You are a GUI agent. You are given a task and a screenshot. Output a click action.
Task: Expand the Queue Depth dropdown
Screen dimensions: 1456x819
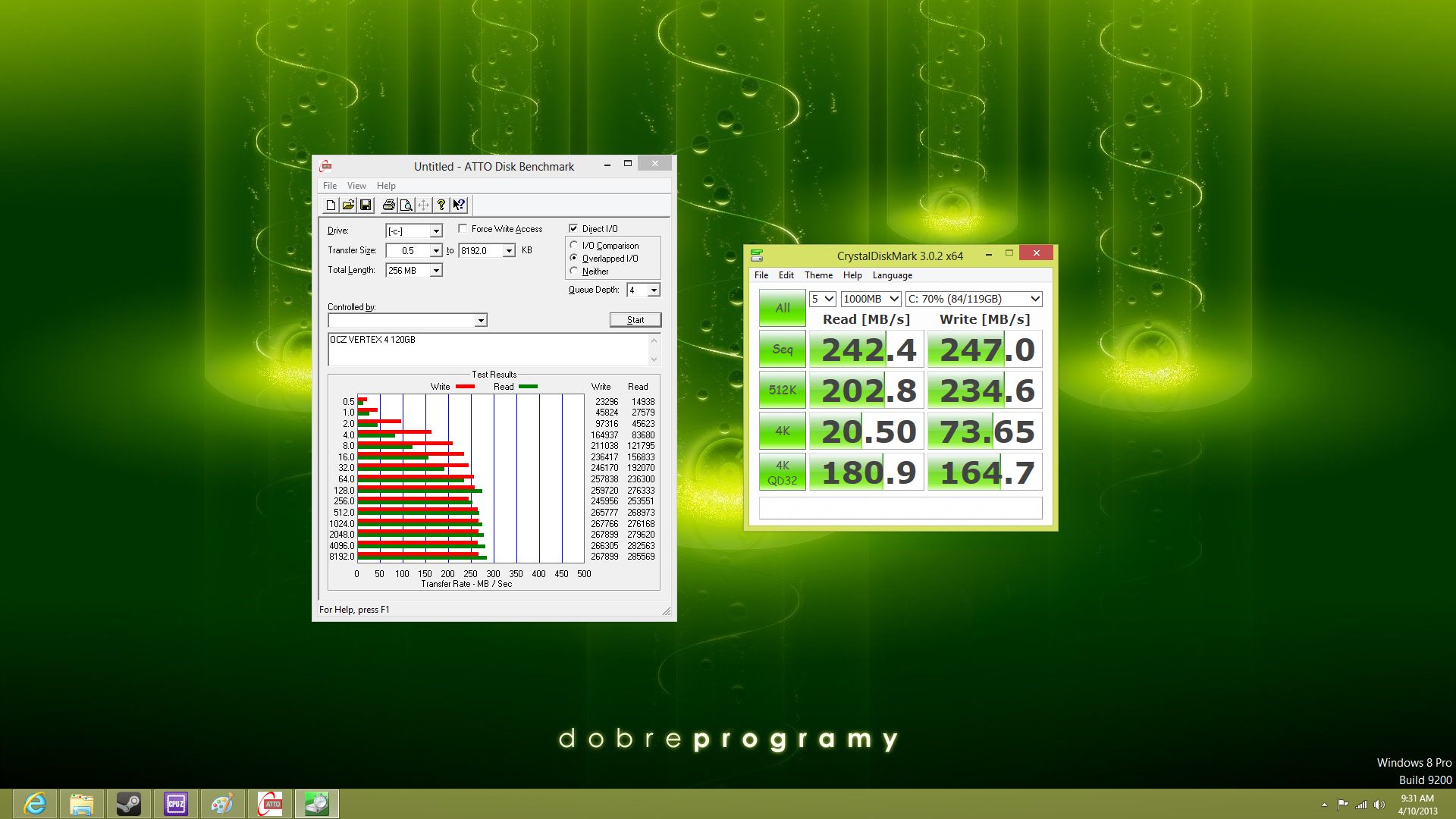pos(654,290)
